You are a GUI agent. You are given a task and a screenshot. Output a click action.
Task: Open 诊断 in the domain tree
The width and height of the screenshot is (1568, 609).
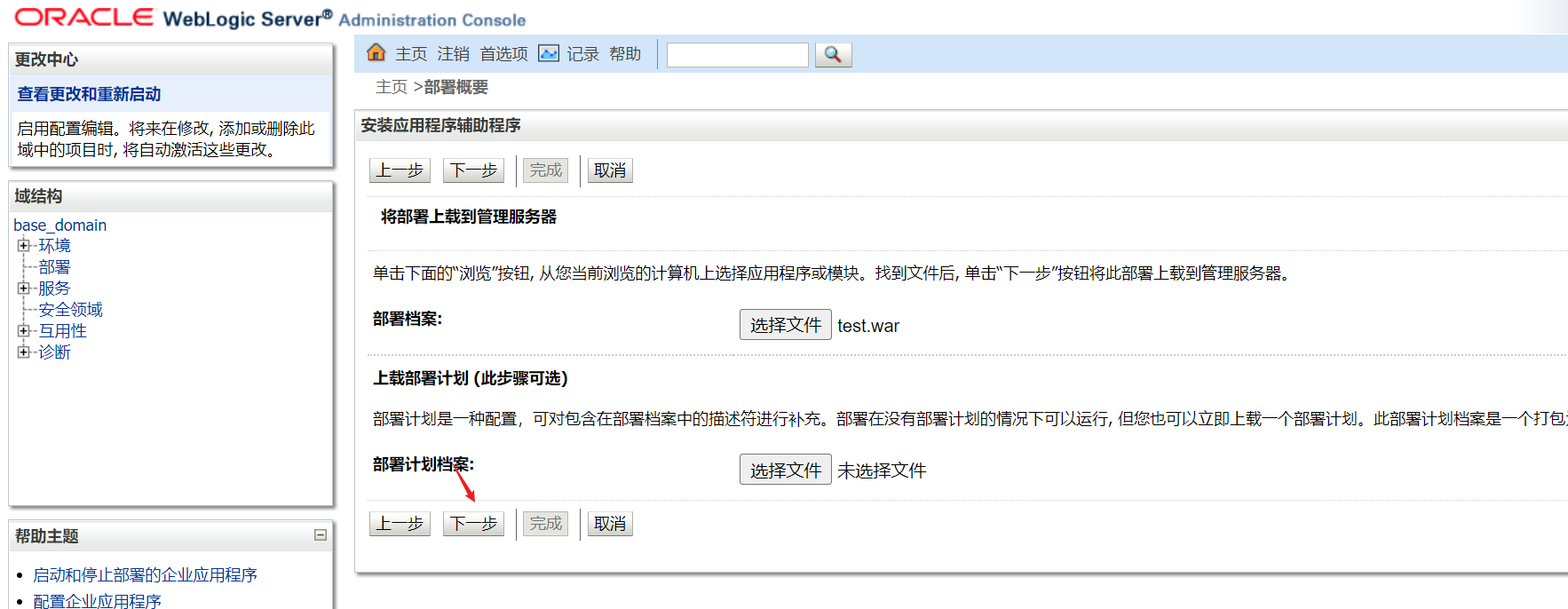pyautogui.click(x=54, y=352)
